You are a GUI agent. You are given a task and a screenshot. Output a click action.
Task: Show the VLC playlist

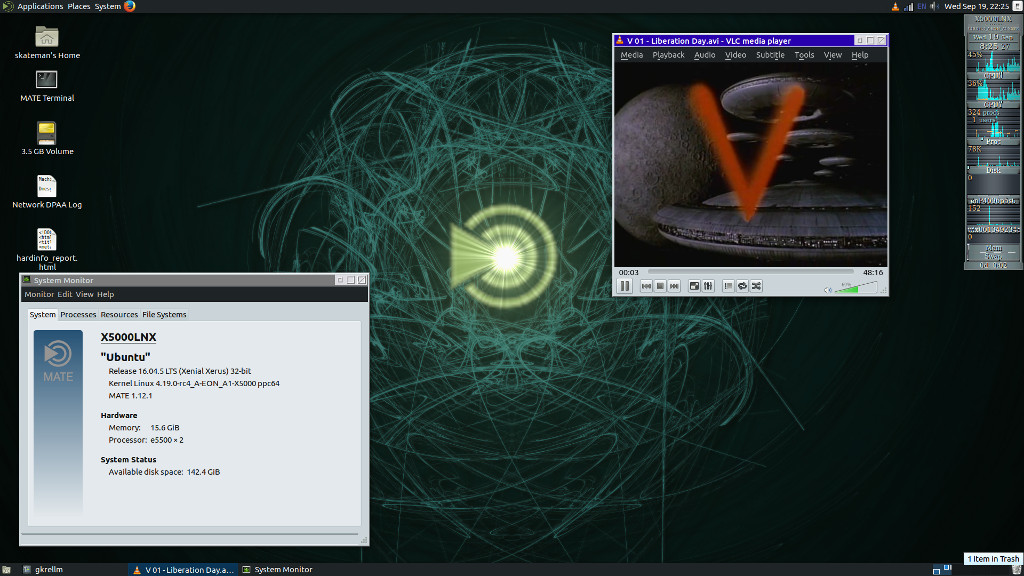click(x=728, y=286)
